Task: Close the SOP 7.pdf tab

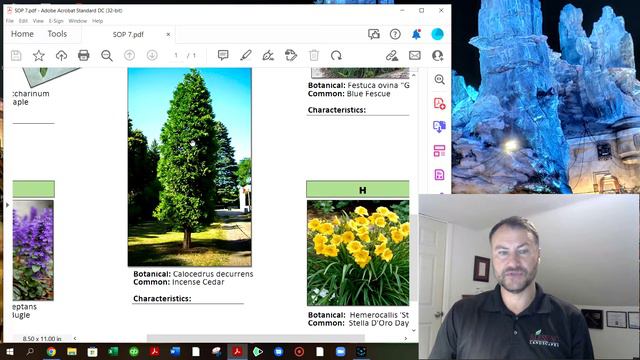Action: coord(168,35)
